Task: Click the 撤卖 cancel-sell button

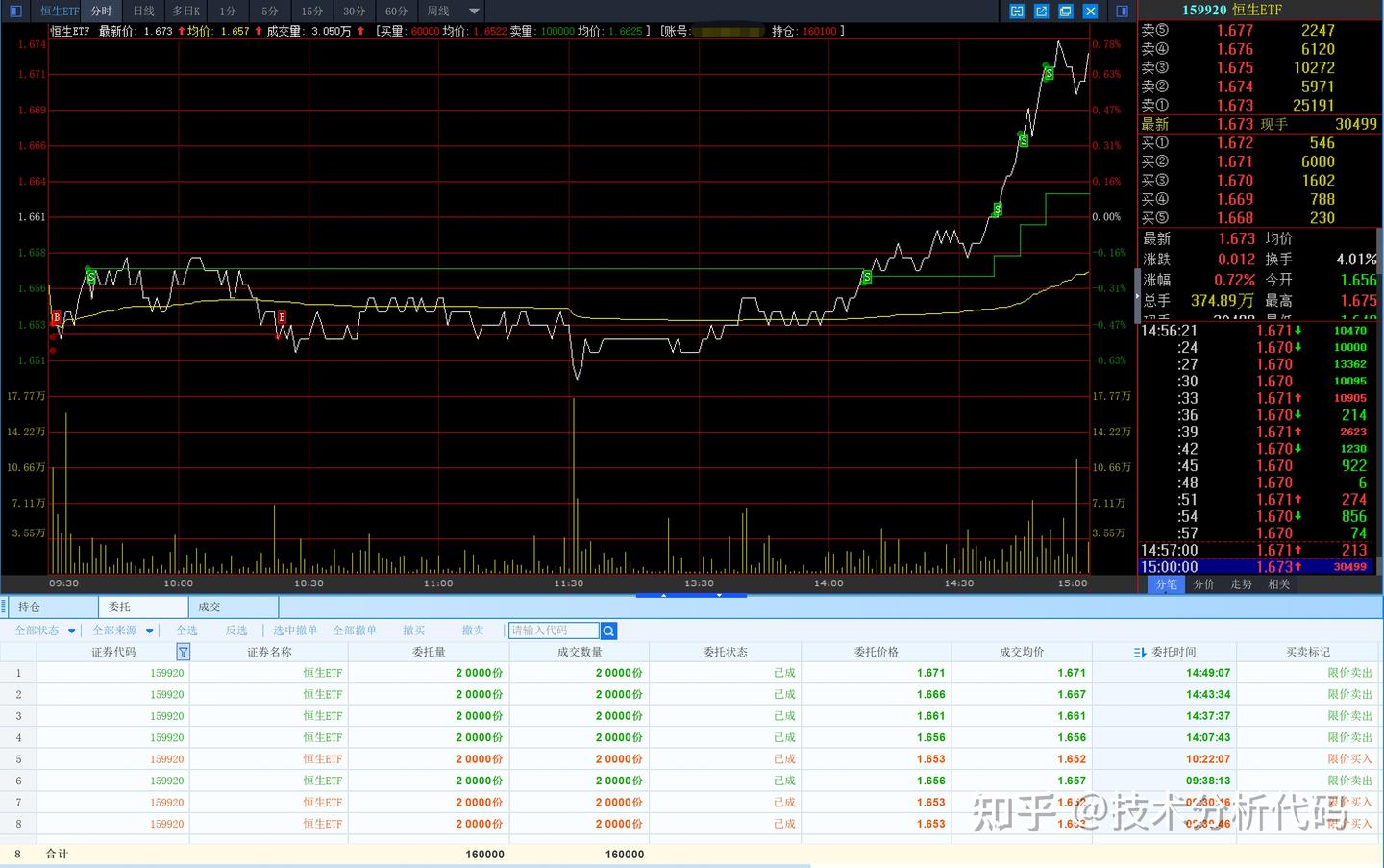Action: tap(473, 631)
